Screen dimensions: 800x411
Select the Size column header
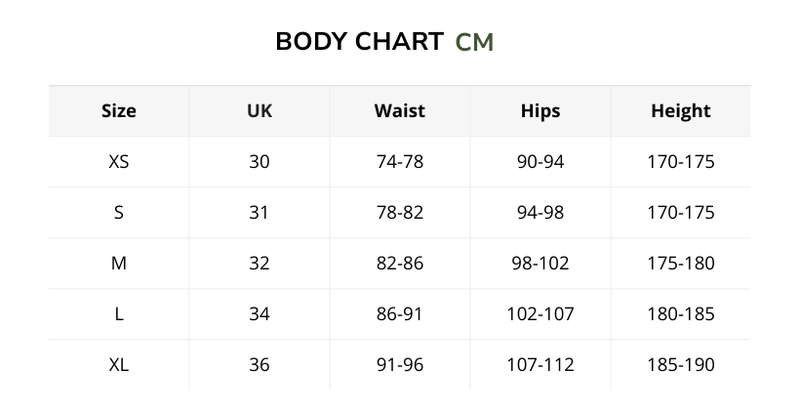[119, 111]
